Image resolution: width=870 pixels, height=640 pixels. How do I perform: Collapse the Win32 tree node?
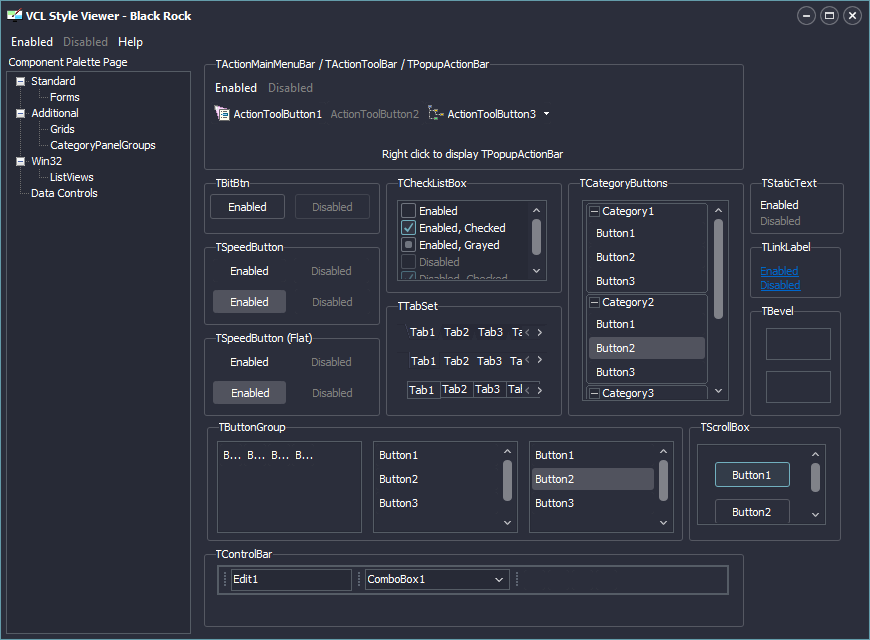coord(21,162)
